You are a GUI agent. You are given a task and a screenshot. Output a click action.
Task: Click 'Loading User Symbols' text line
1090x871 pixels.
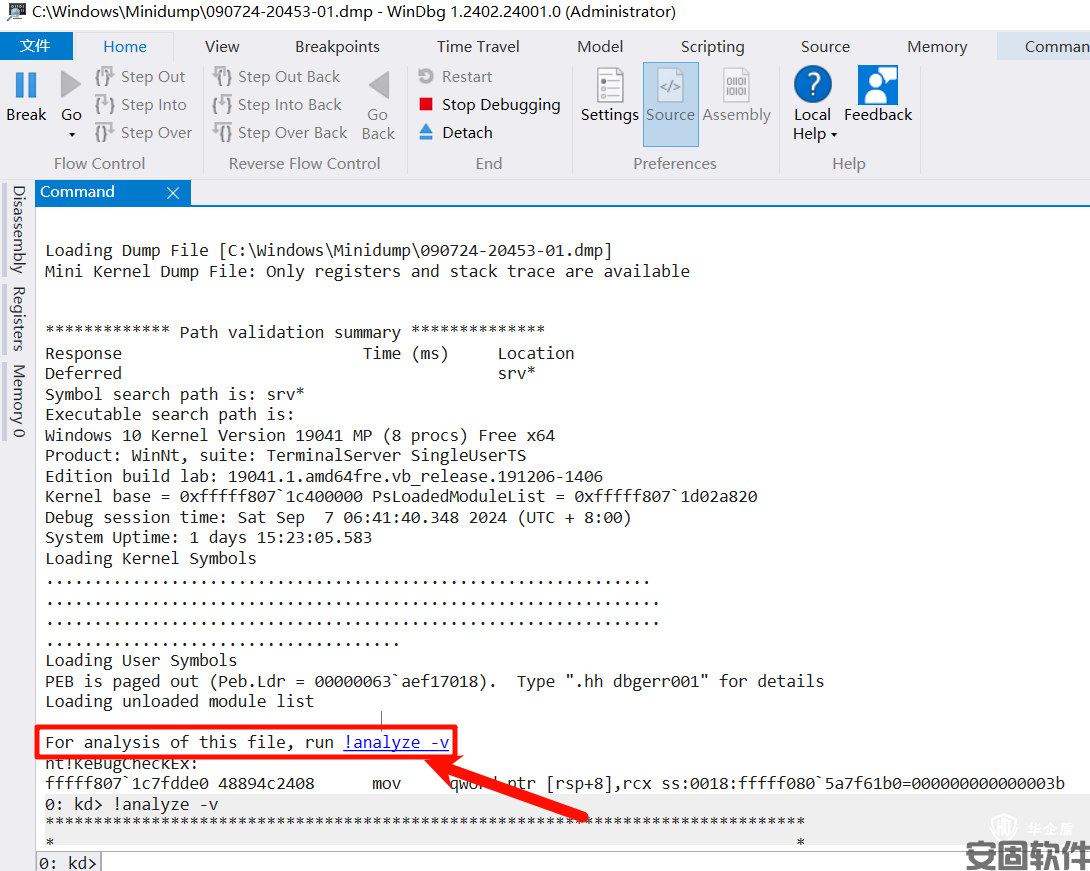[x=141, y=660]
